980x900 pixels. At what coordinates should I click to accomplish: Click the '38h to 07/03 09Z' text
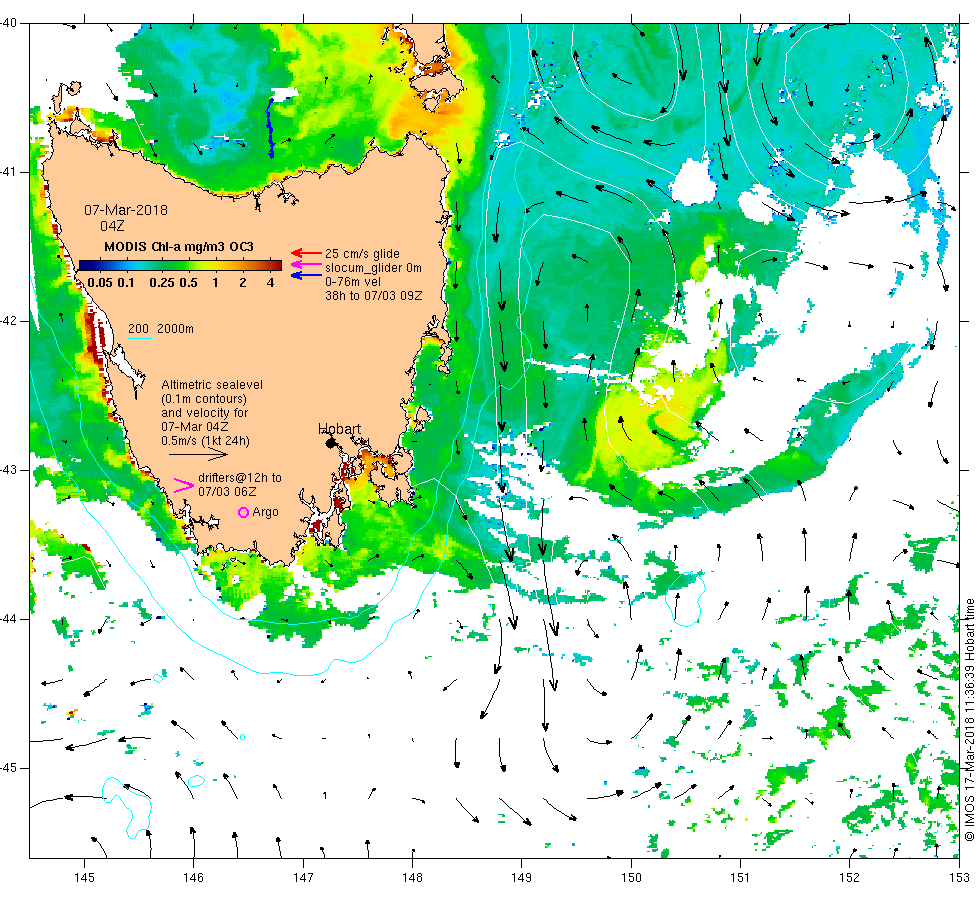(x=374, y=296)
